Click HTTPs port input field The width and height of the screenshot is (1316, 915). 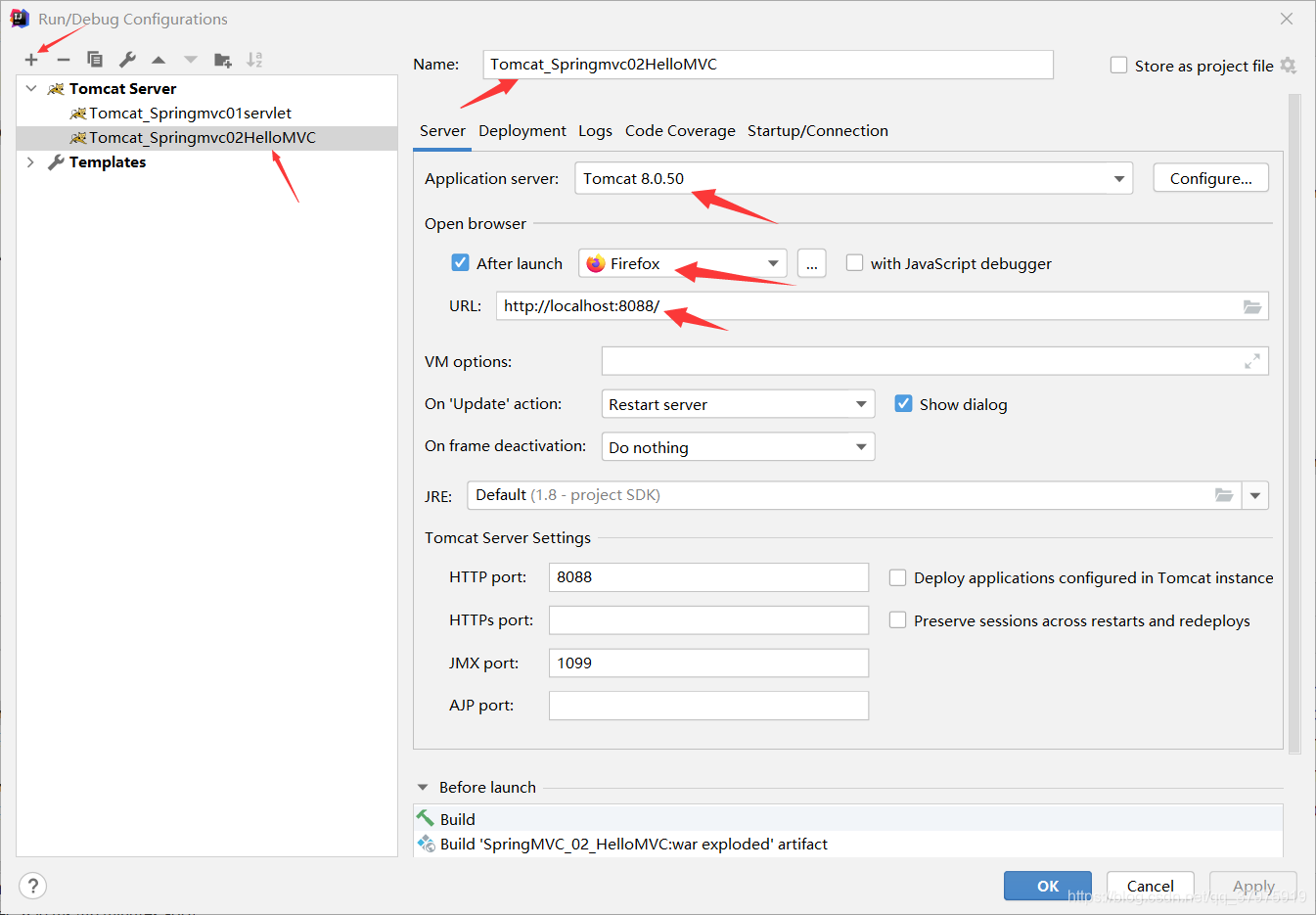pyautogui.click(x=708, y=620)
